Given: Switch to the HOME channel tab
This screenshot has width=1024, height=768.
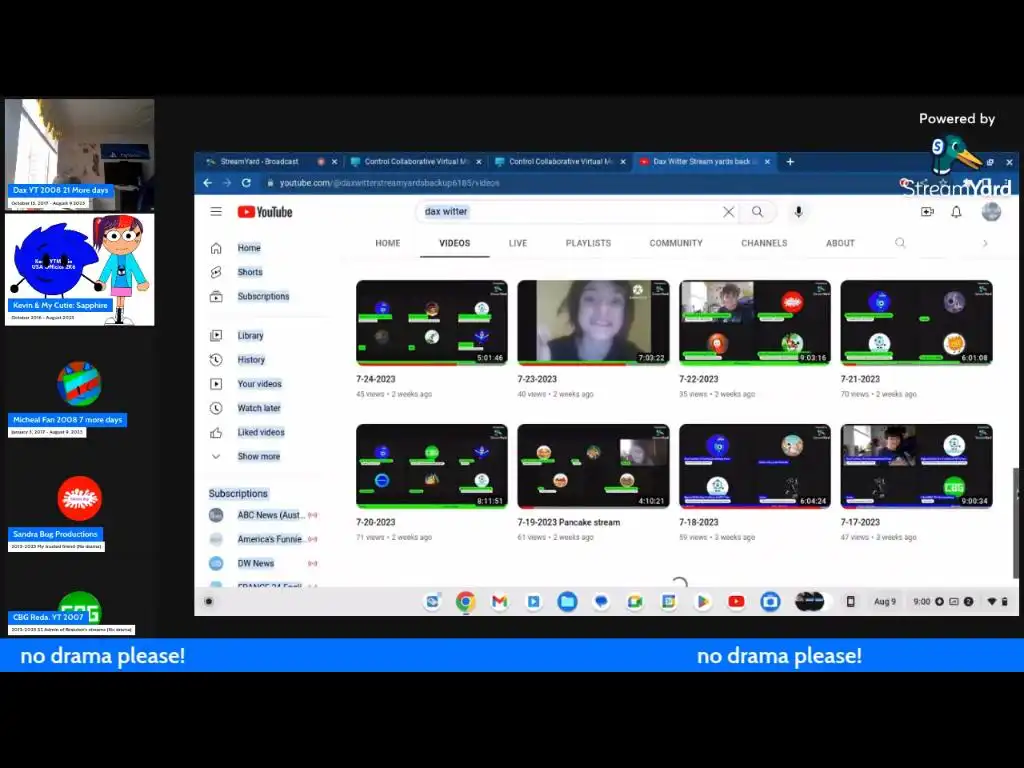Looking at the screenshot, I should [388, 243].
